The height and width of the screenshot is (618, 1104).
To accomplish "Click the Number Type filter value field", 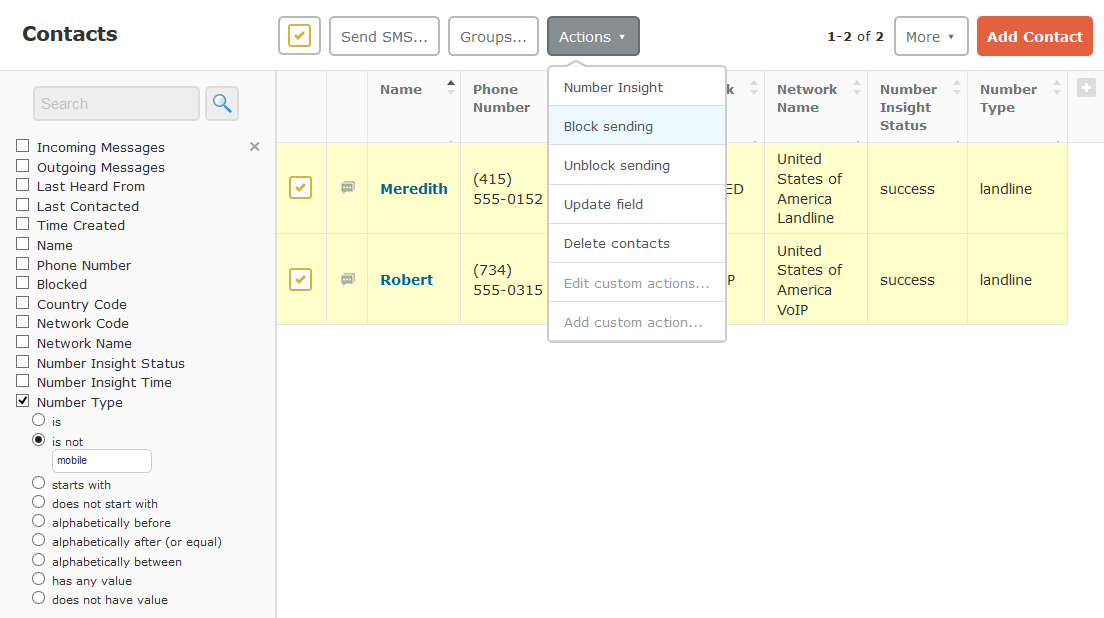I will (x=101, y=461).
